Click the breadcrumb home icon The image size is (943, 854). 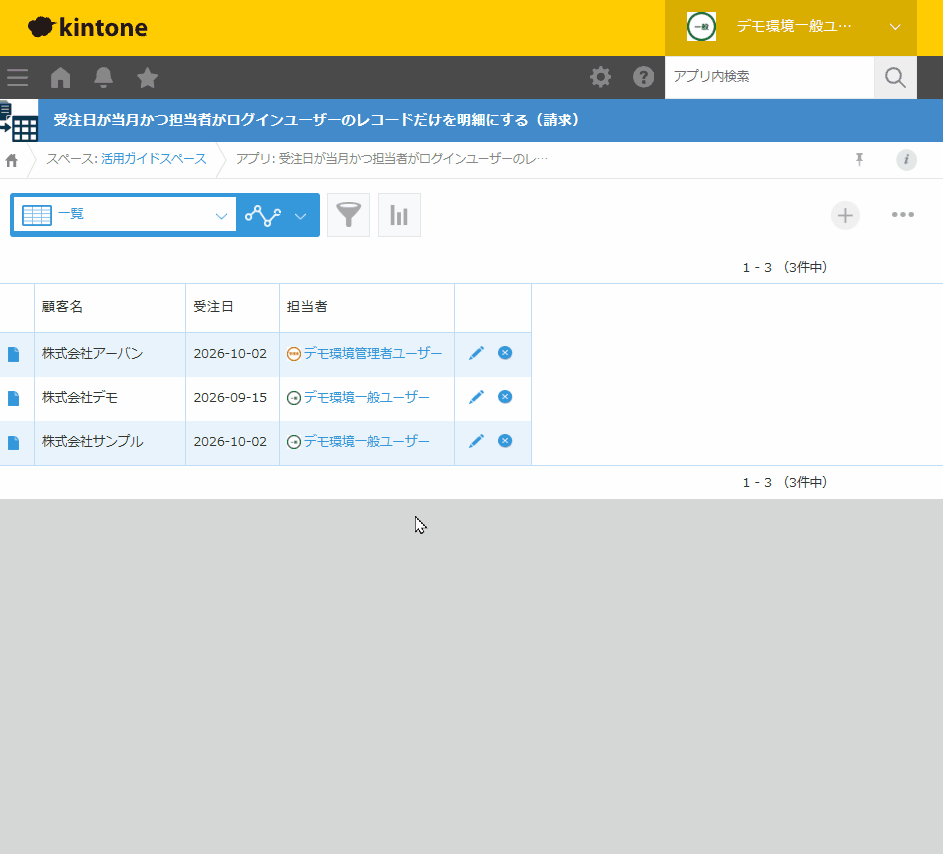11,160
